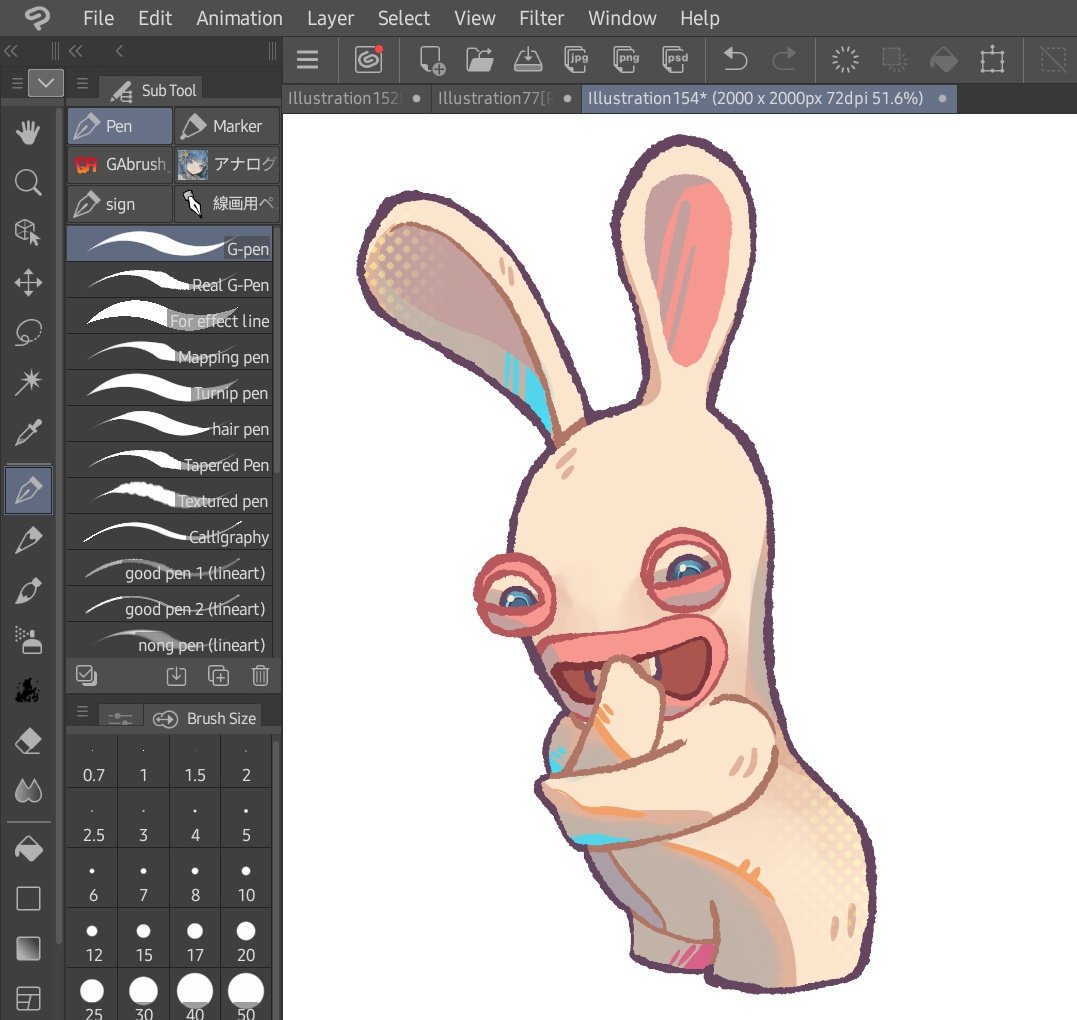Export as JPG icon

(576, 60)
